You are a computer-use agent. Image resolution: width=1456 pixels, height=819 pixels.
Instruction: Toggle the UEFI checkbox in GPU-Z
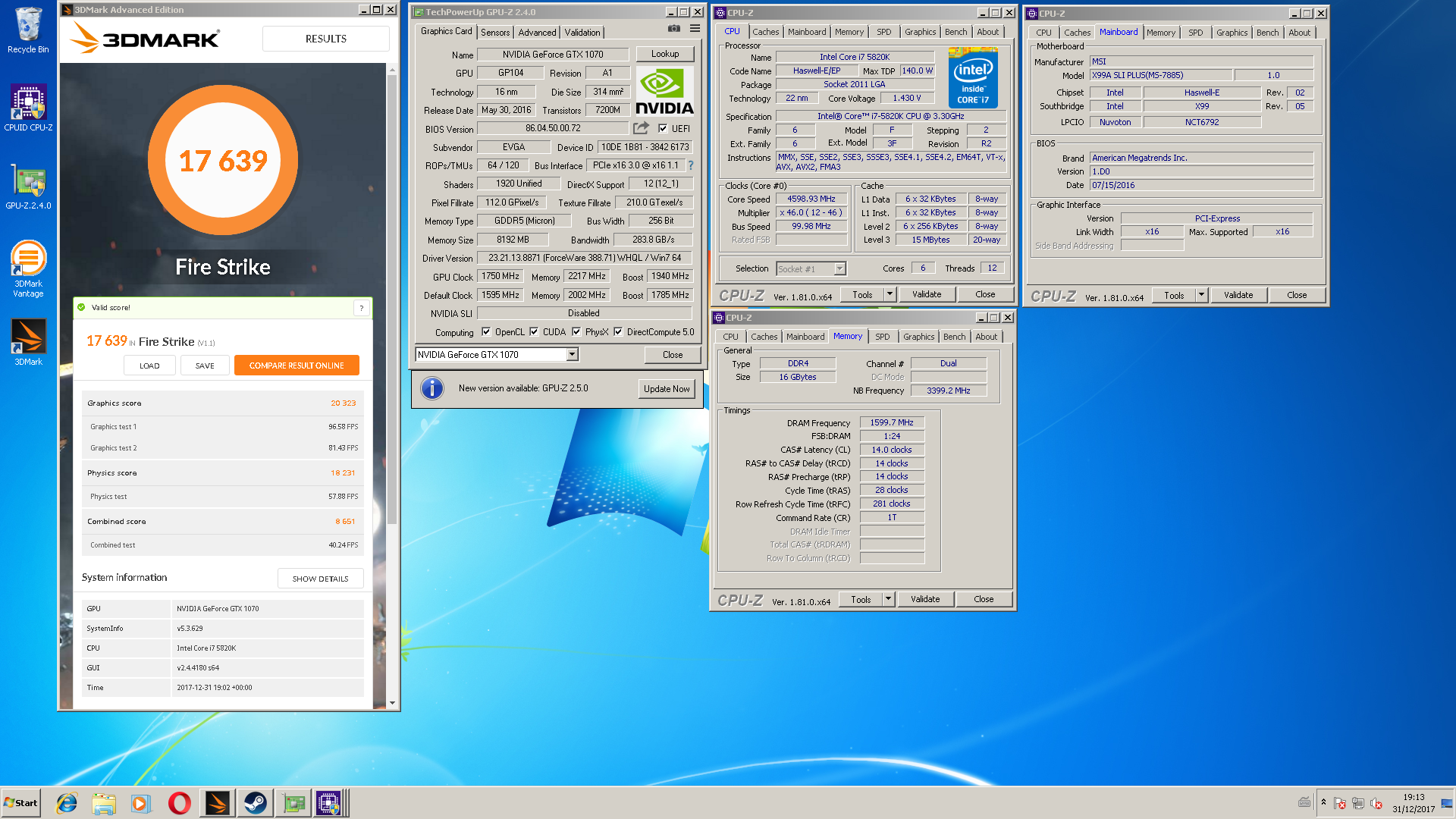[x=663, y=129]
